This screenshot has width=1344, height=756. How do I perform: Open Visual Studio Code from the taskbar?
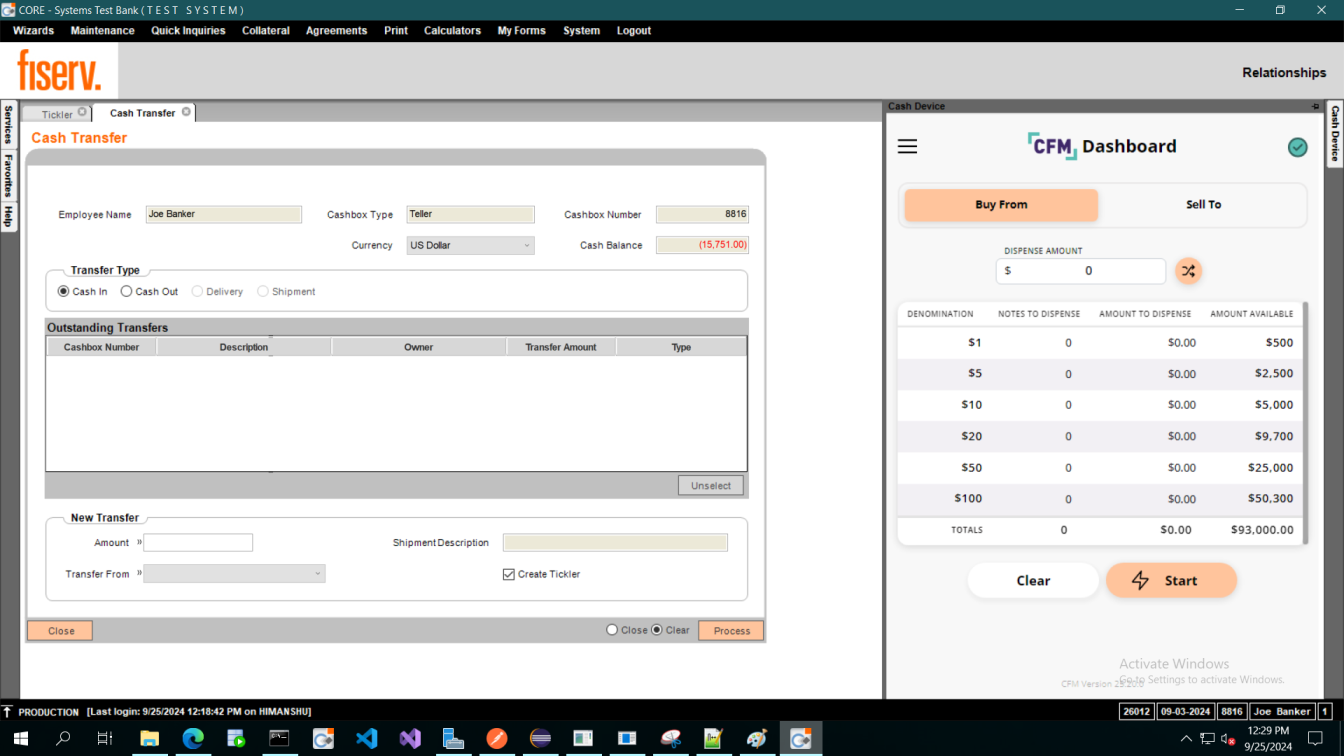point(367,739)
